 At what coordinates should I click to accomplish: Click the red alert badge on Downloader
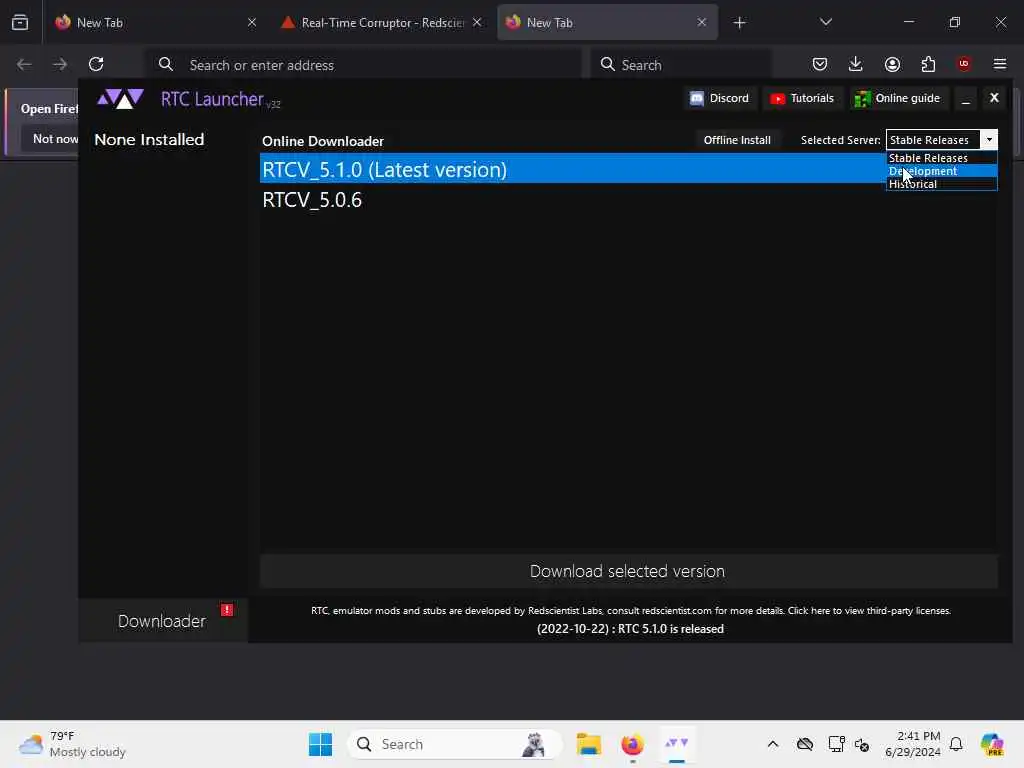[227, 609]
